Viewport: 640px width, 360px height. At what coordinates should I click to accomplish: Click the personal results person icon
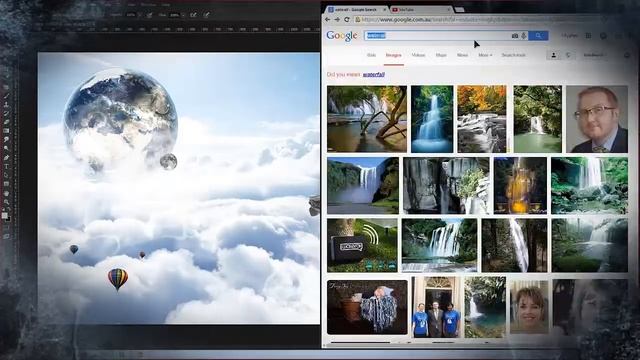(x=553, y=55)
